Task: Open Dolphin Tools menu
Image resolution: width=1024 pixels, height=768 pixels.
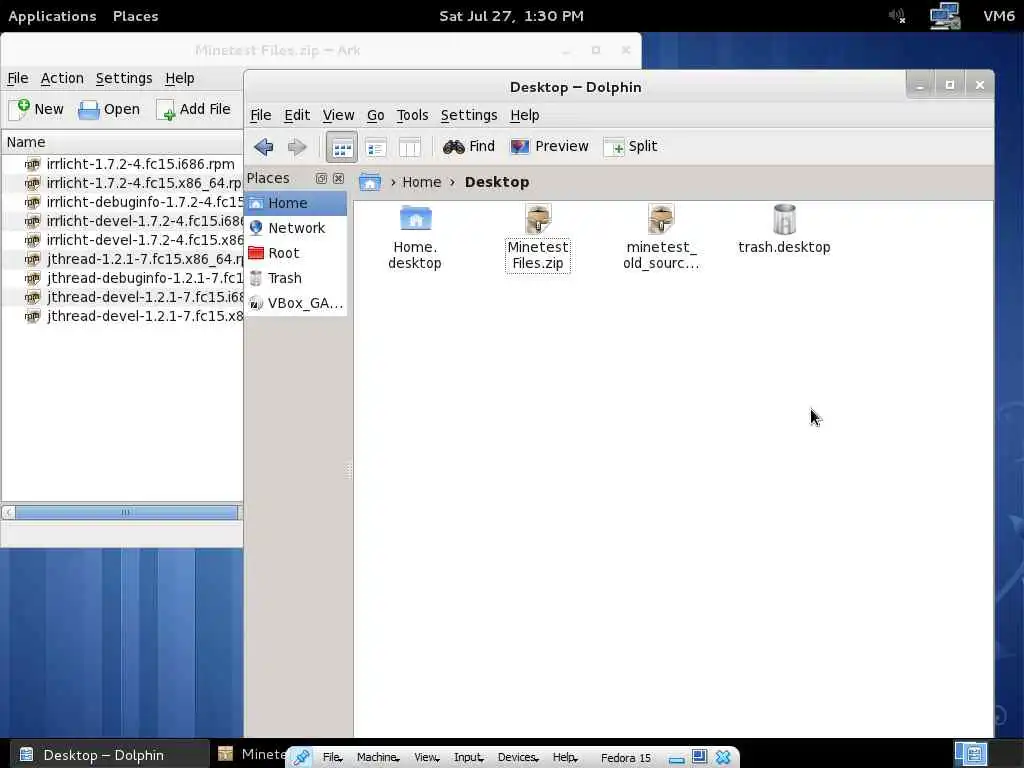Action: (413, 115)
